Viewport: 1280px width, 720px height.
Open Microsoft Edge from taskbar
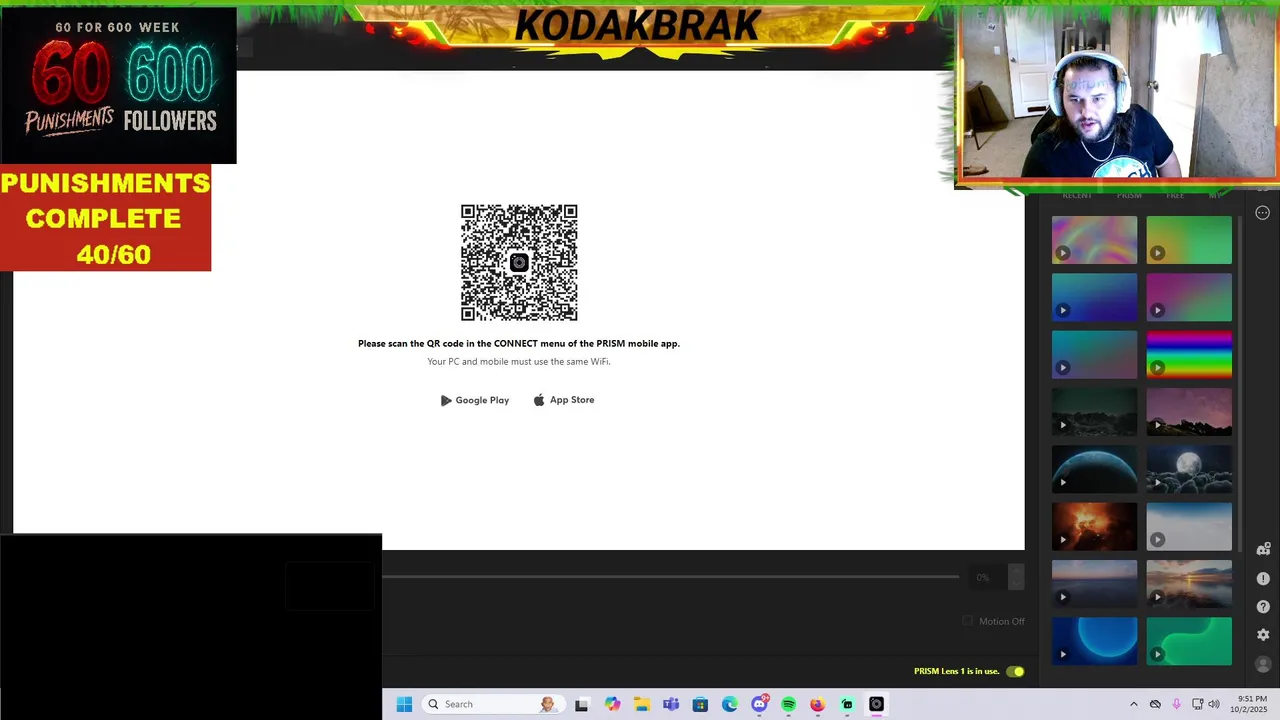click(x=729, y=704)
